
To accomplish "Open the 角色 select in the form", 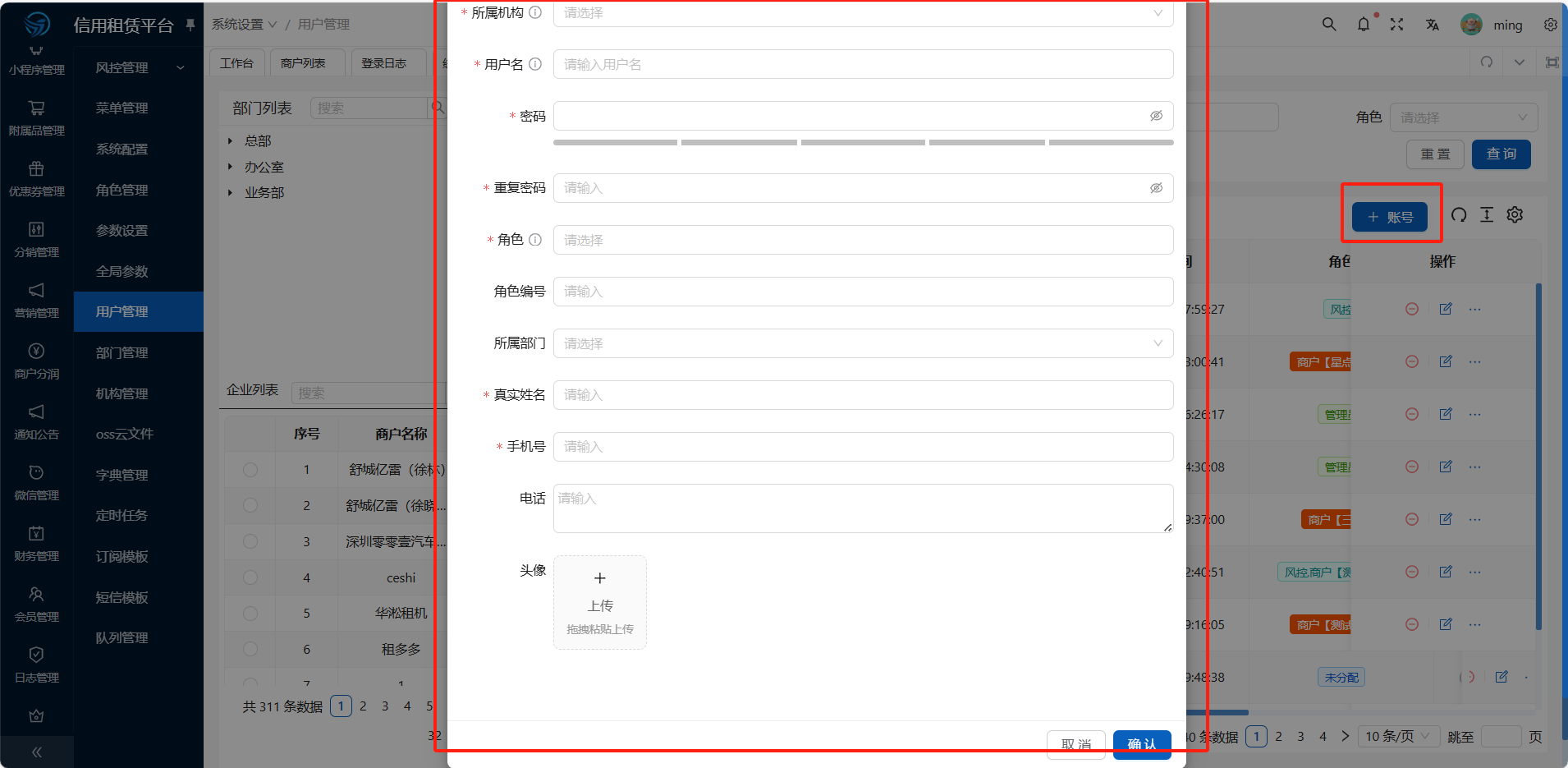I will pyautogui.click(x=864, y=240).
